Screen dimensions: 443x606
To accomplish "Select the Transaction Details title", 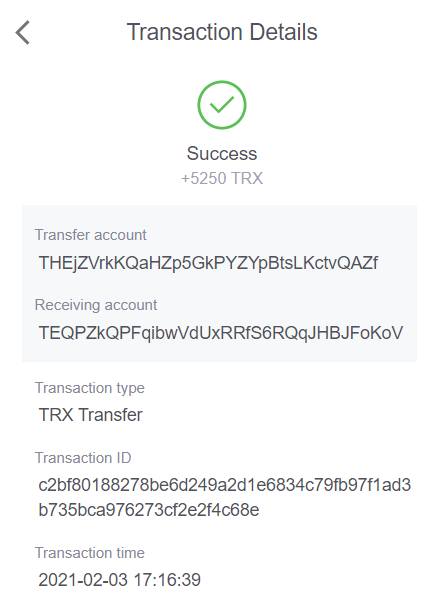I will click(x=222, y=32).
